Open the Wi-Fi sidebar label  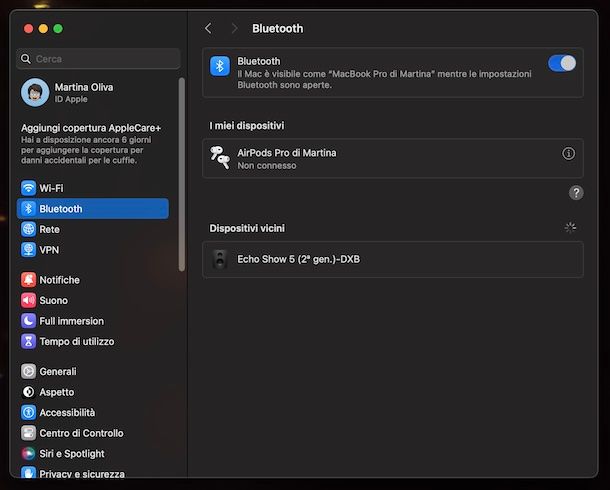[x=51, y=188]
